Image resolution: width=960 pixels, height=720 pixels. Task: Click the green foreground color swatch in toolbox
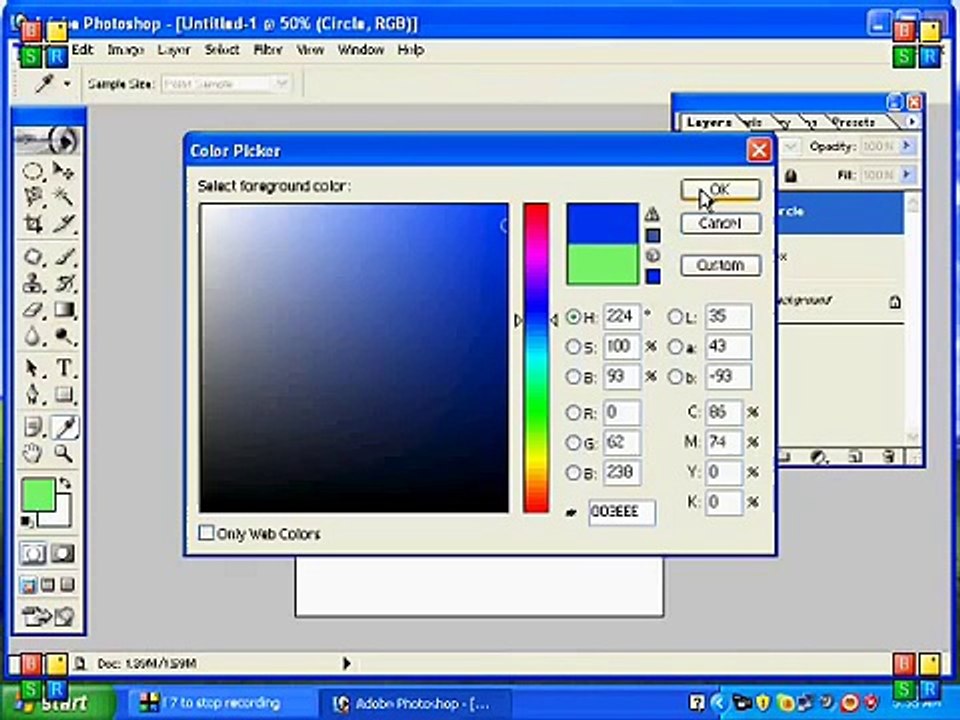38,495
